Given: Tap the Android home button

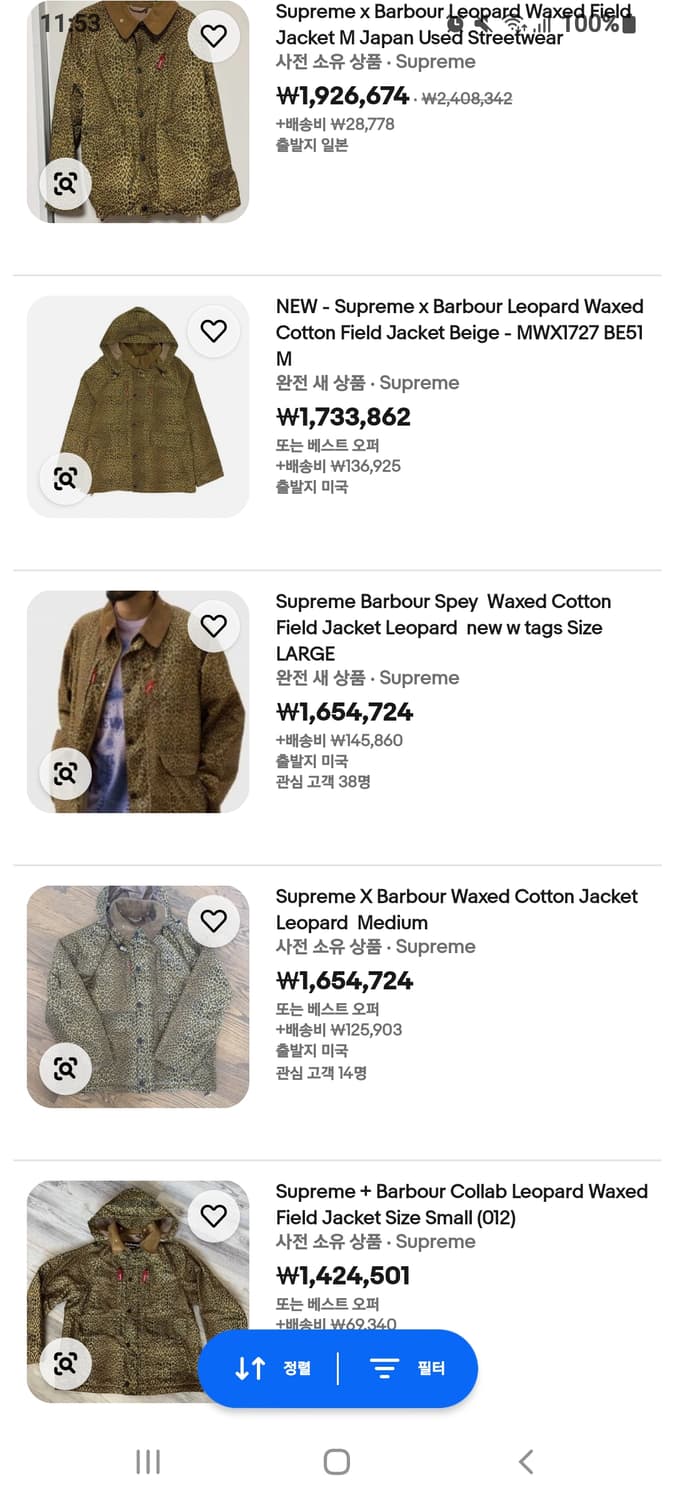Looking at the screenshot, I should point(337,1462).
